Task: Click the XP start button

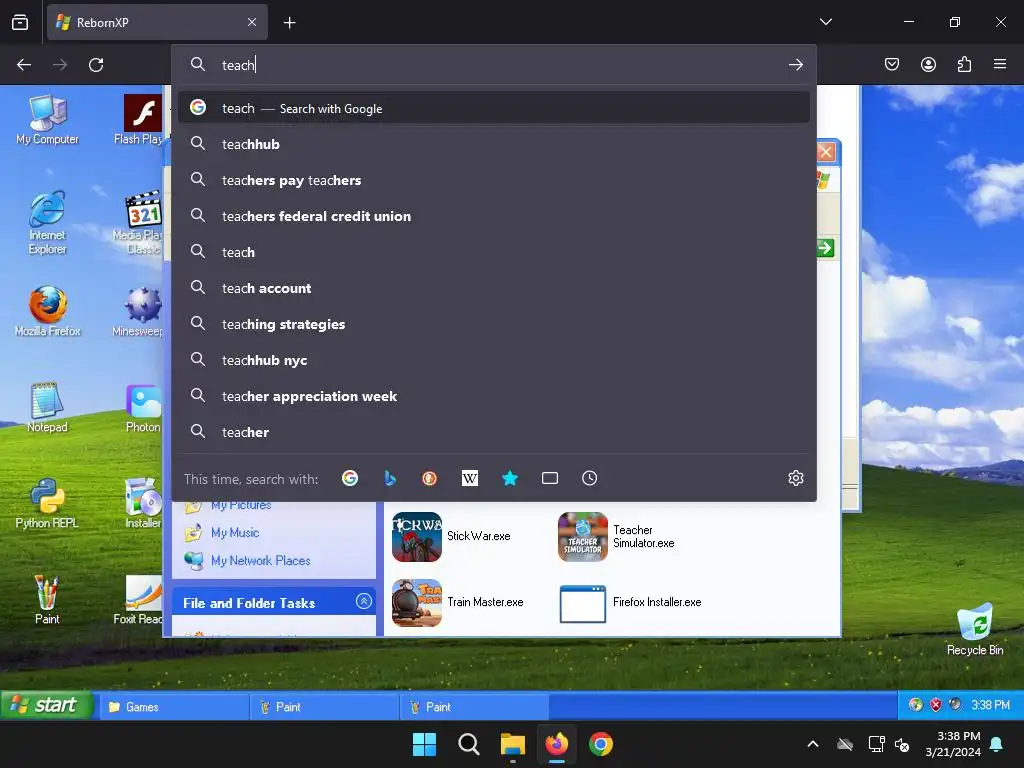Action: [46, 705]
